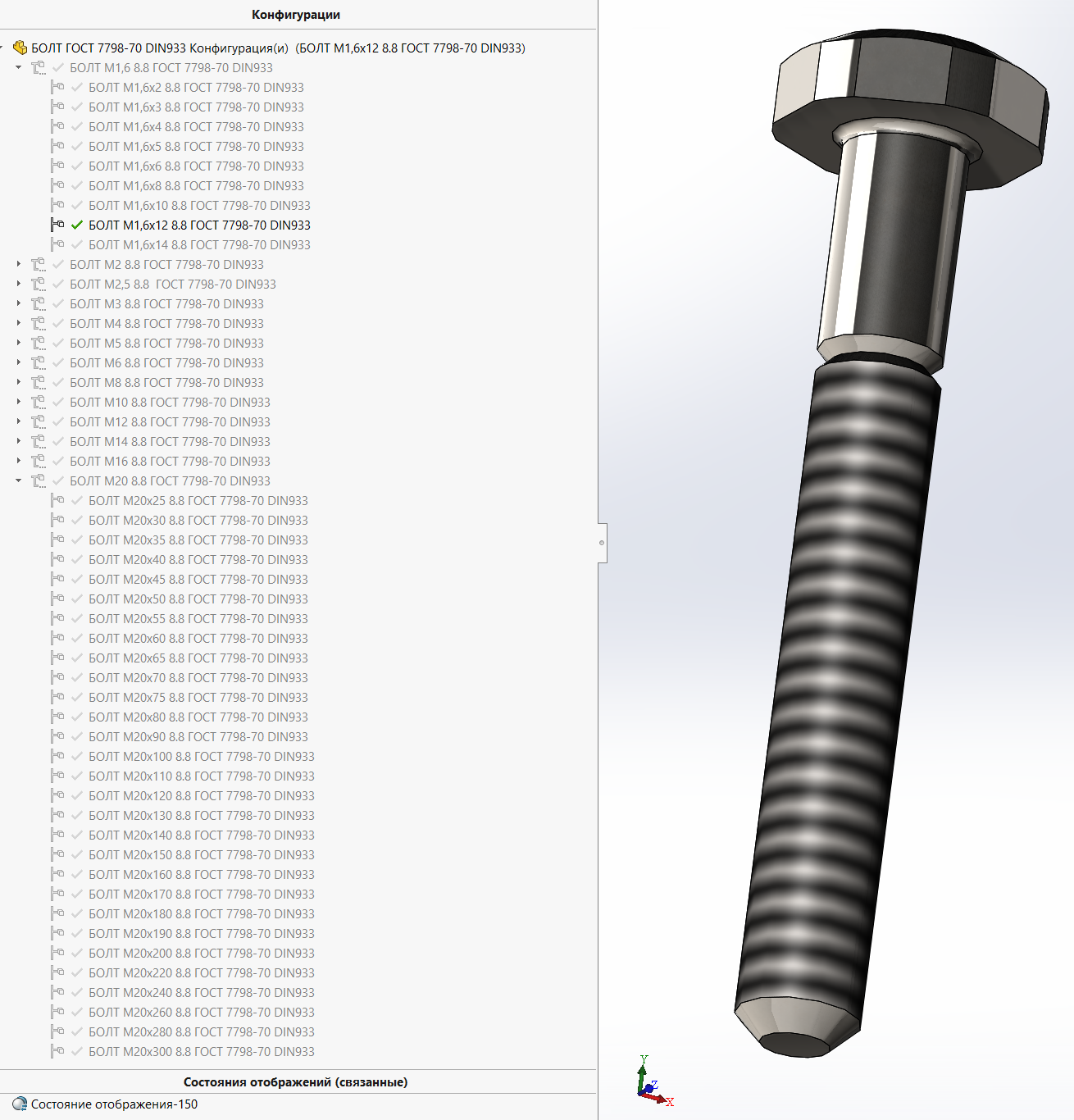Select configuration БОЛТ M20x180 8.8 ГОСТ 7798-70 DIN933
1074x1120 pixels.
(202, 913)
